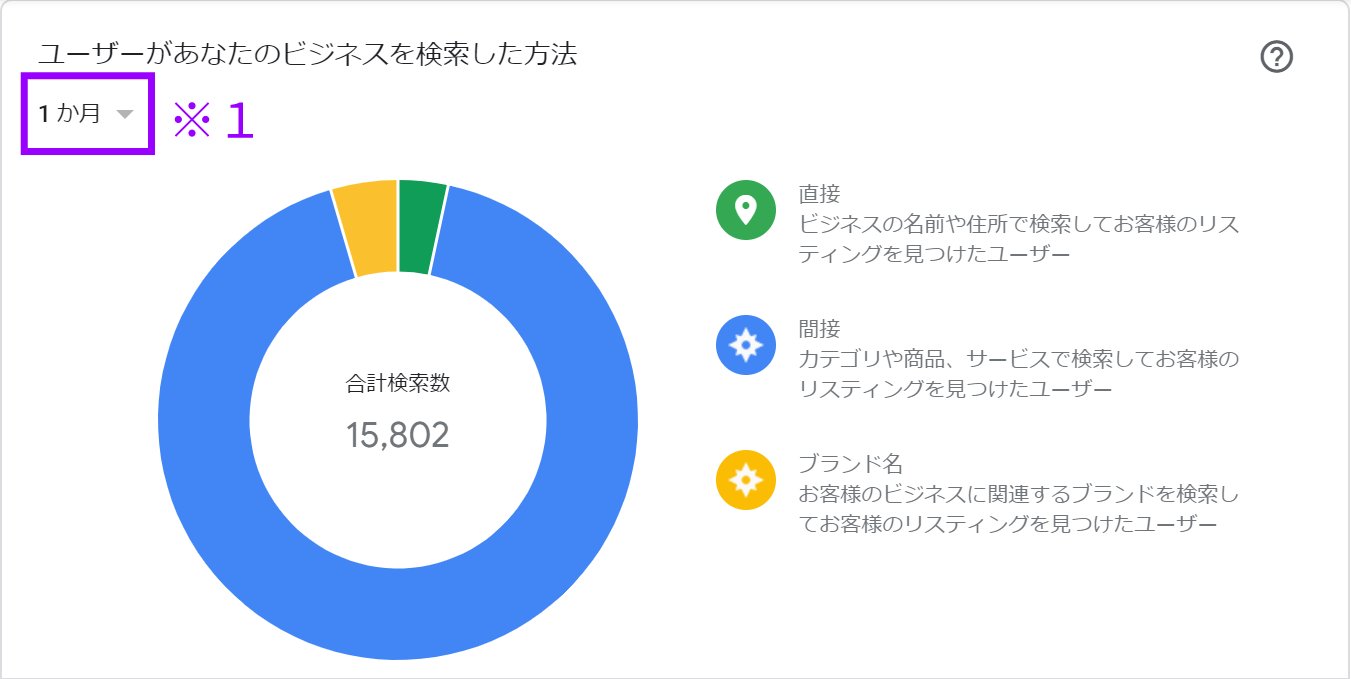The height and width of the screenshot is (679, 1351).
Task: Click the yellow compass icon for ブランド名
Action: point(746,480)
